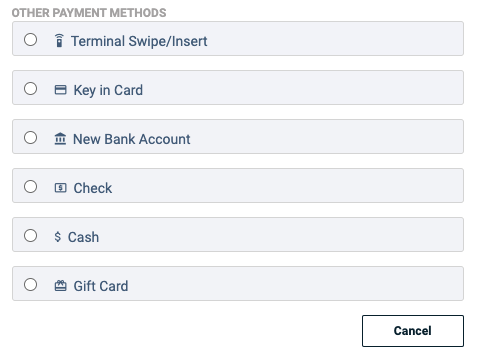Select the New Bank Account radio button
This screenshot has width=478, height=360.
(x=30, y=138)
